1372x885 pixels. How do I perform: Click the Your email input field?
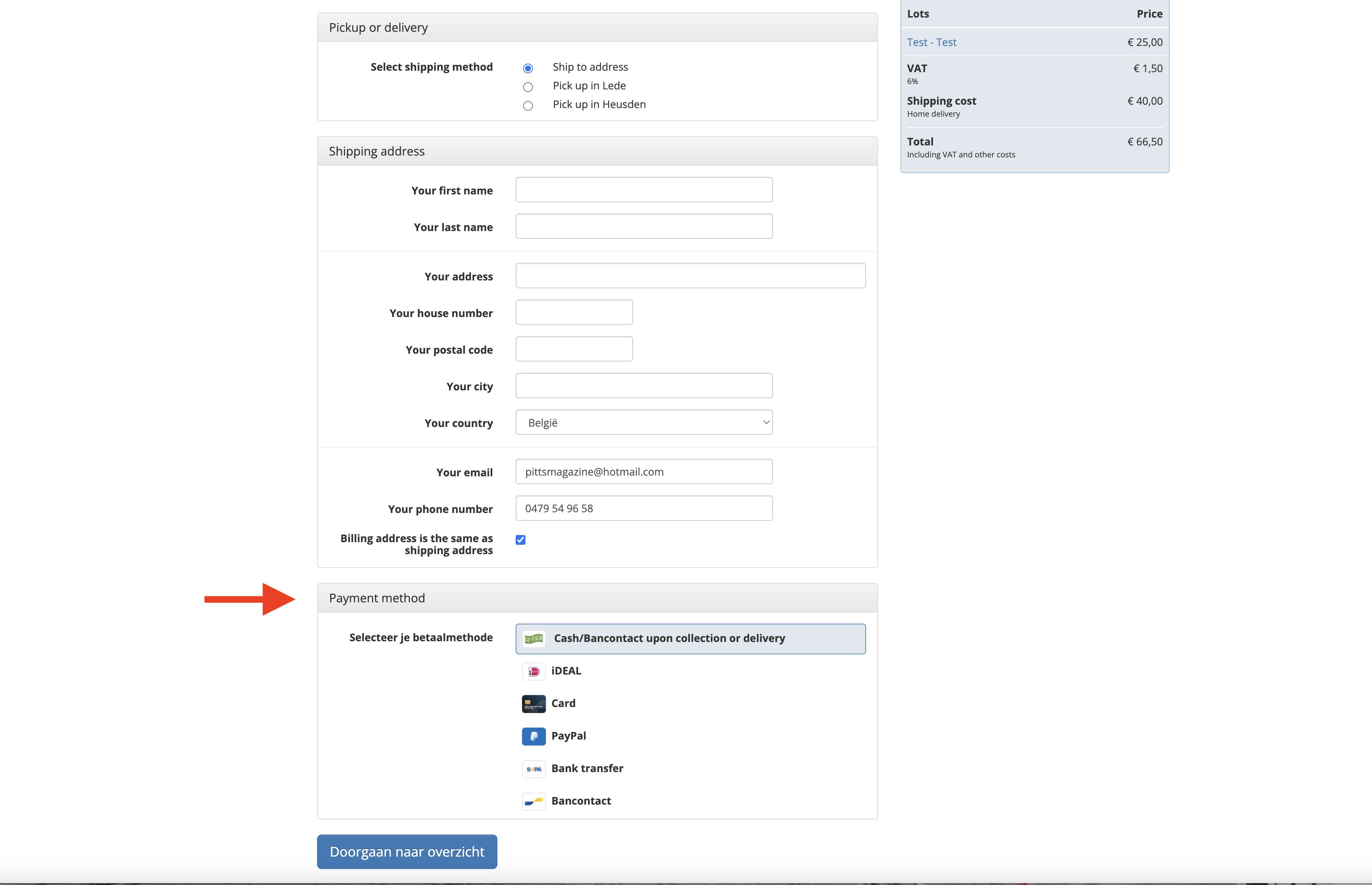pos(644,472)
